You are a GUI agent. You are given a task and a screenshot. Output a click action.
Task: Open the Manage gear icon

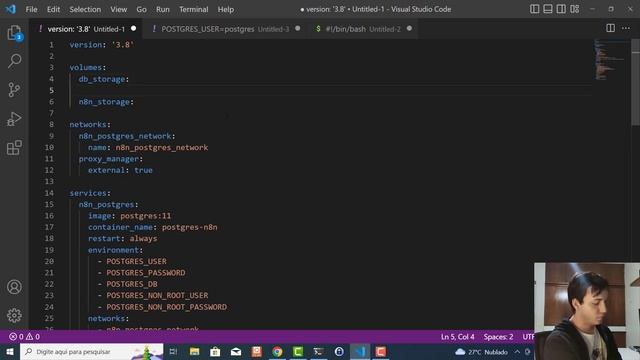[14, 315]
